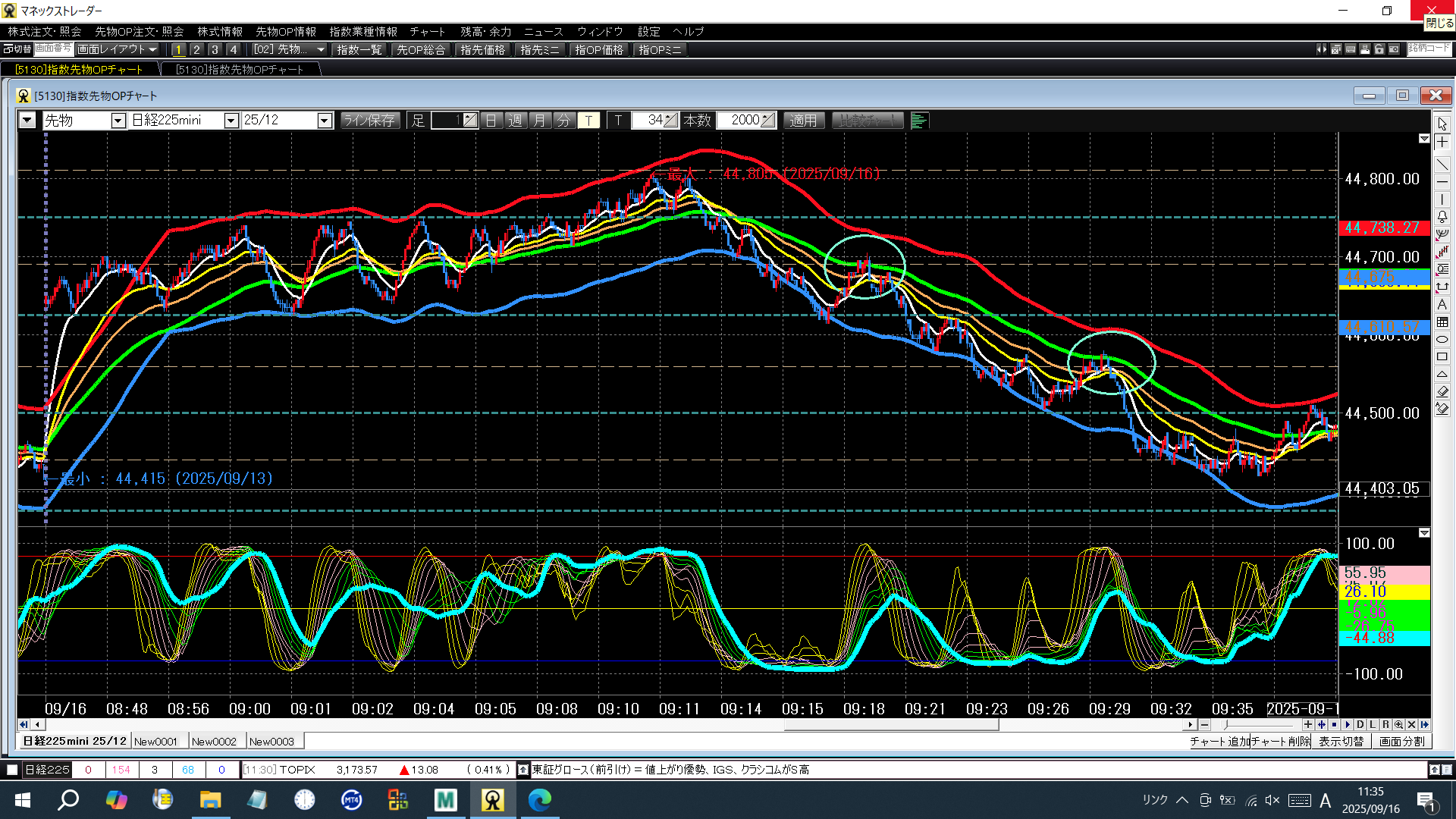Open the 日経225mini instrument dropdown
Screen dimensions: 1456x819
pos(231,121)
